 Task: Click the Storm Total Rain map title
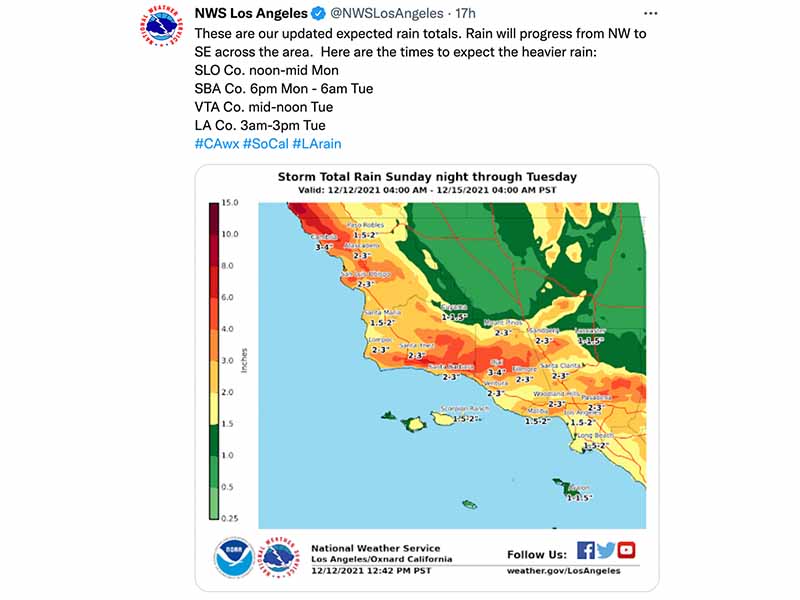(x=427, y=177)
